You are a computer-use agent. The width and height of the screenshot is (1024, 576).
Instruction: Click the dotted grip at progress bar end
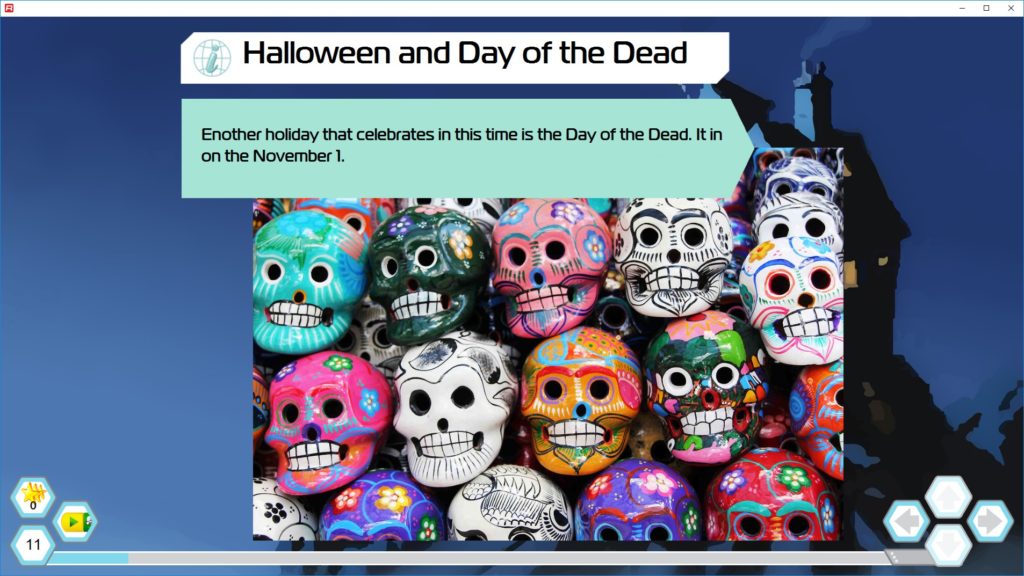pos(894,558)
